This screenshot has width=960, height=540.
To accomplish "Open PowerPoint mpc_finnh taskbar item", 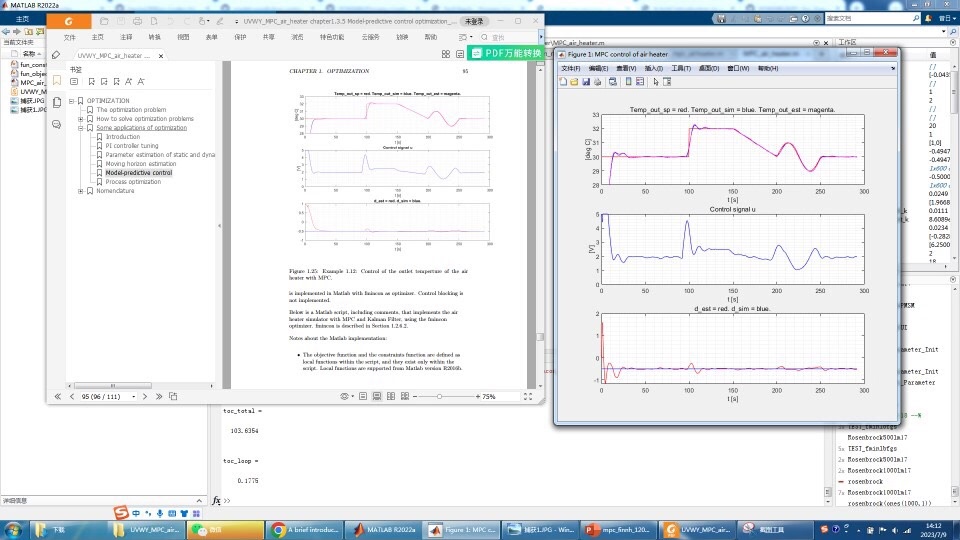I will (618, 530).
